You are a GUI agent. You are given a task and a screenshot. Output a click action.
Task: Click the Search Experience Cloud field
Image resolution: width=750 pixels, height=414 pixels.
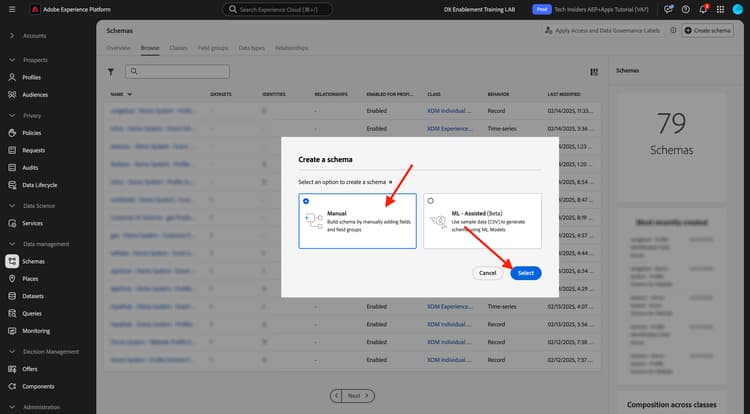pyautogui.click(x=278, y=9)
